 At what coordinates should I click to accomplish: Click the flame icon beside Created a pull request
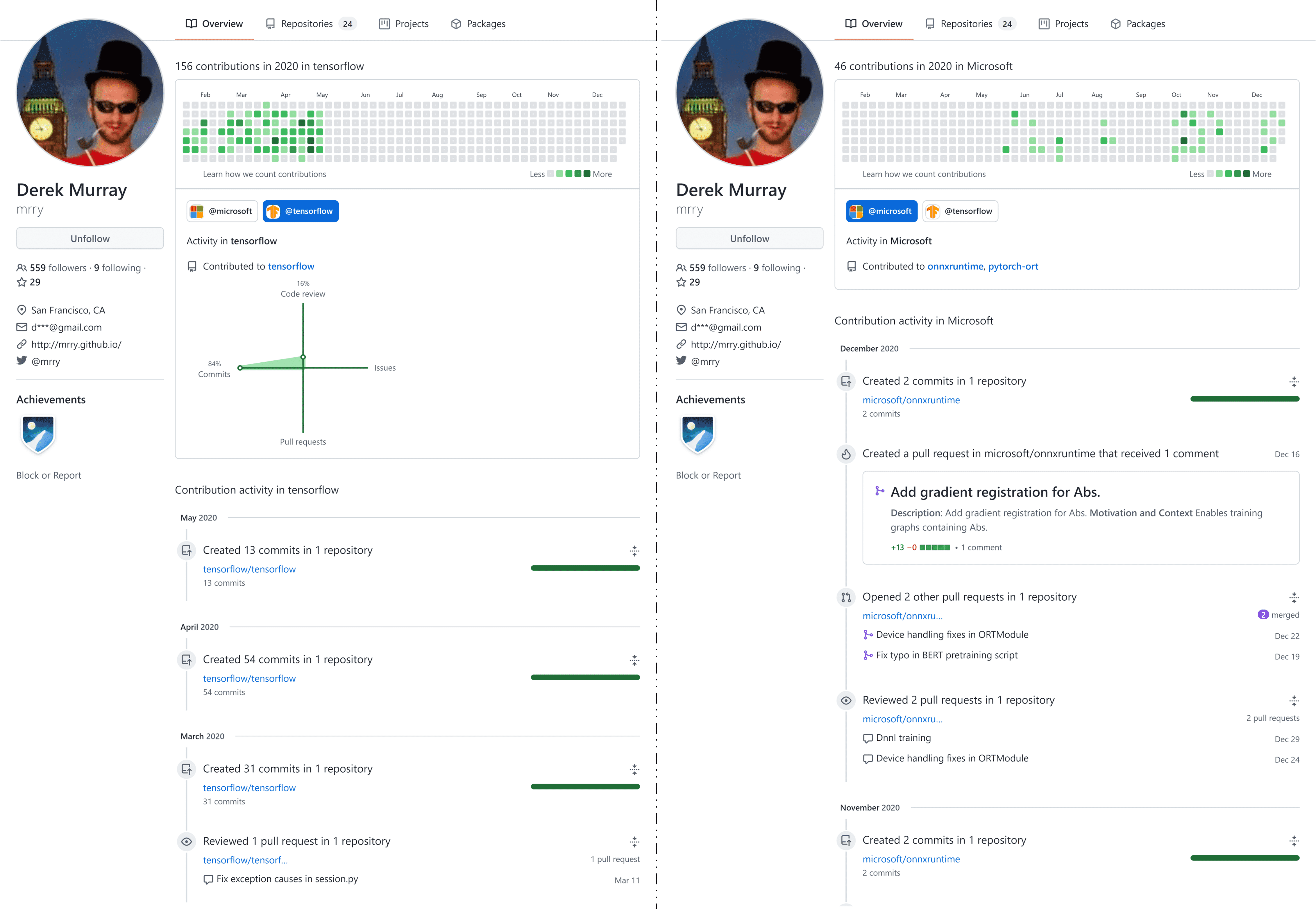846,454
